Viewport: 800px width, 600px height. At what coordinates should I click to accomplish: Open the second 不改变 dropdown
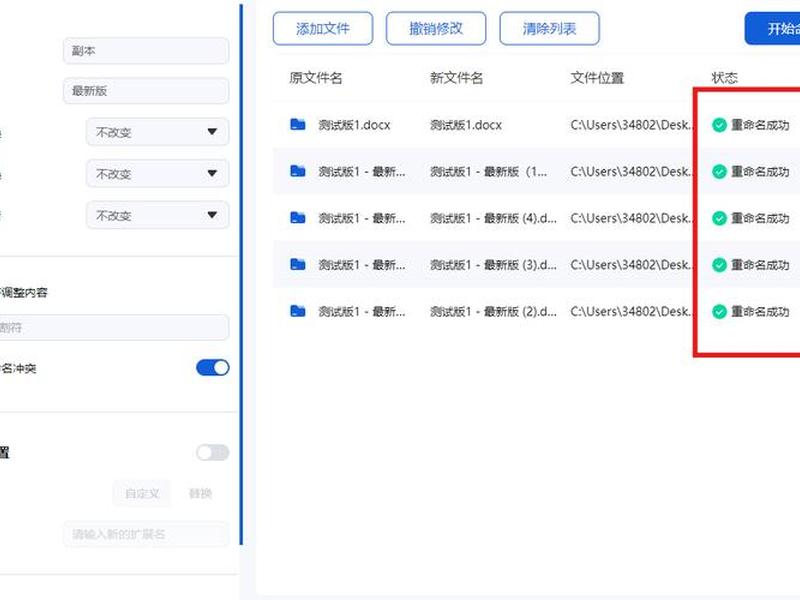coord(157,174)
